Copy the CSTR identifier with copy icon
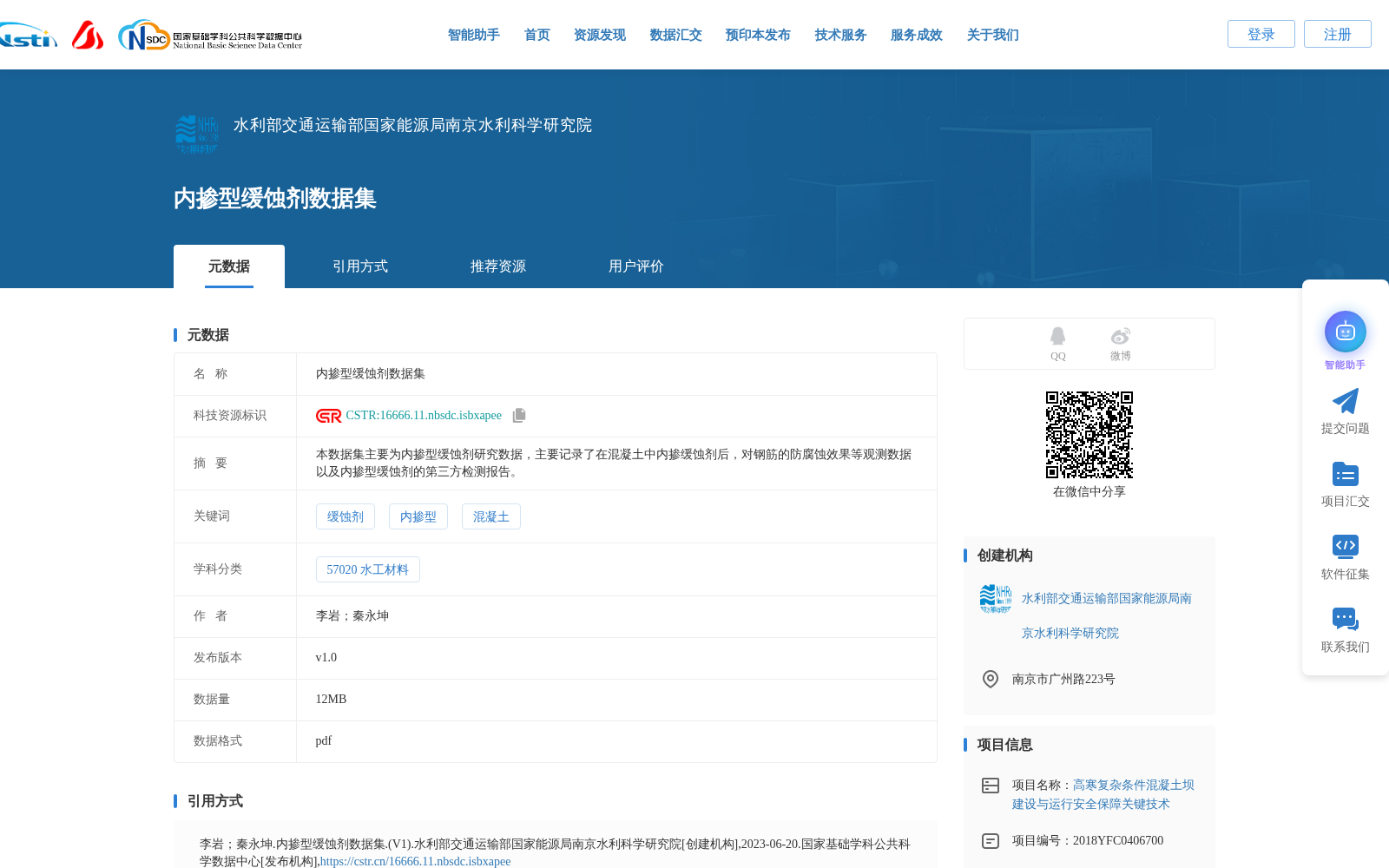Screen dimensions: 1389x868 pyautogui.click(x=519, y=416)
